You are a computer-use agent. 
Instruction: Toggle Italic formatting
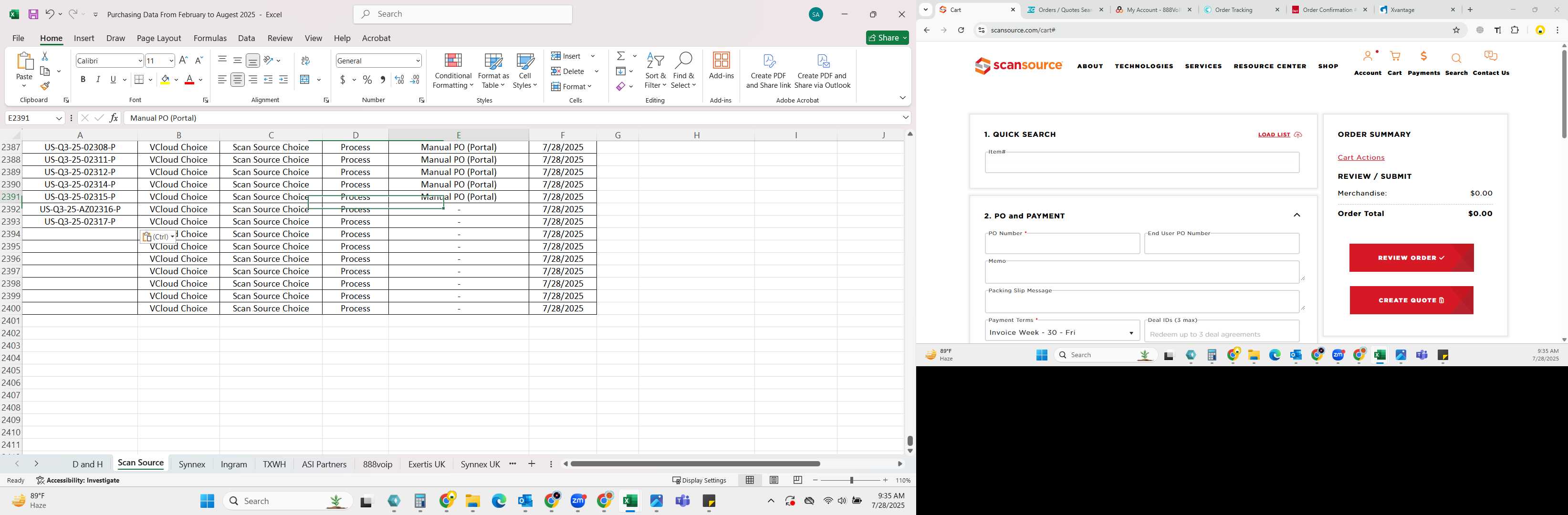[98, 80]
